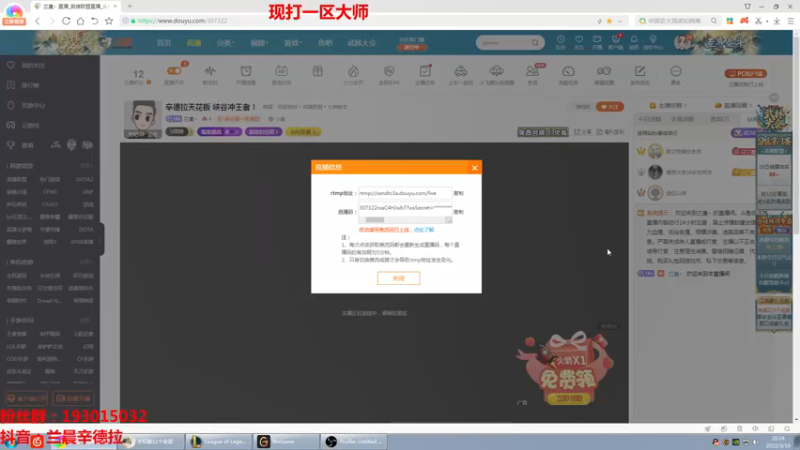Click the stream key text field

coord(405,208)
